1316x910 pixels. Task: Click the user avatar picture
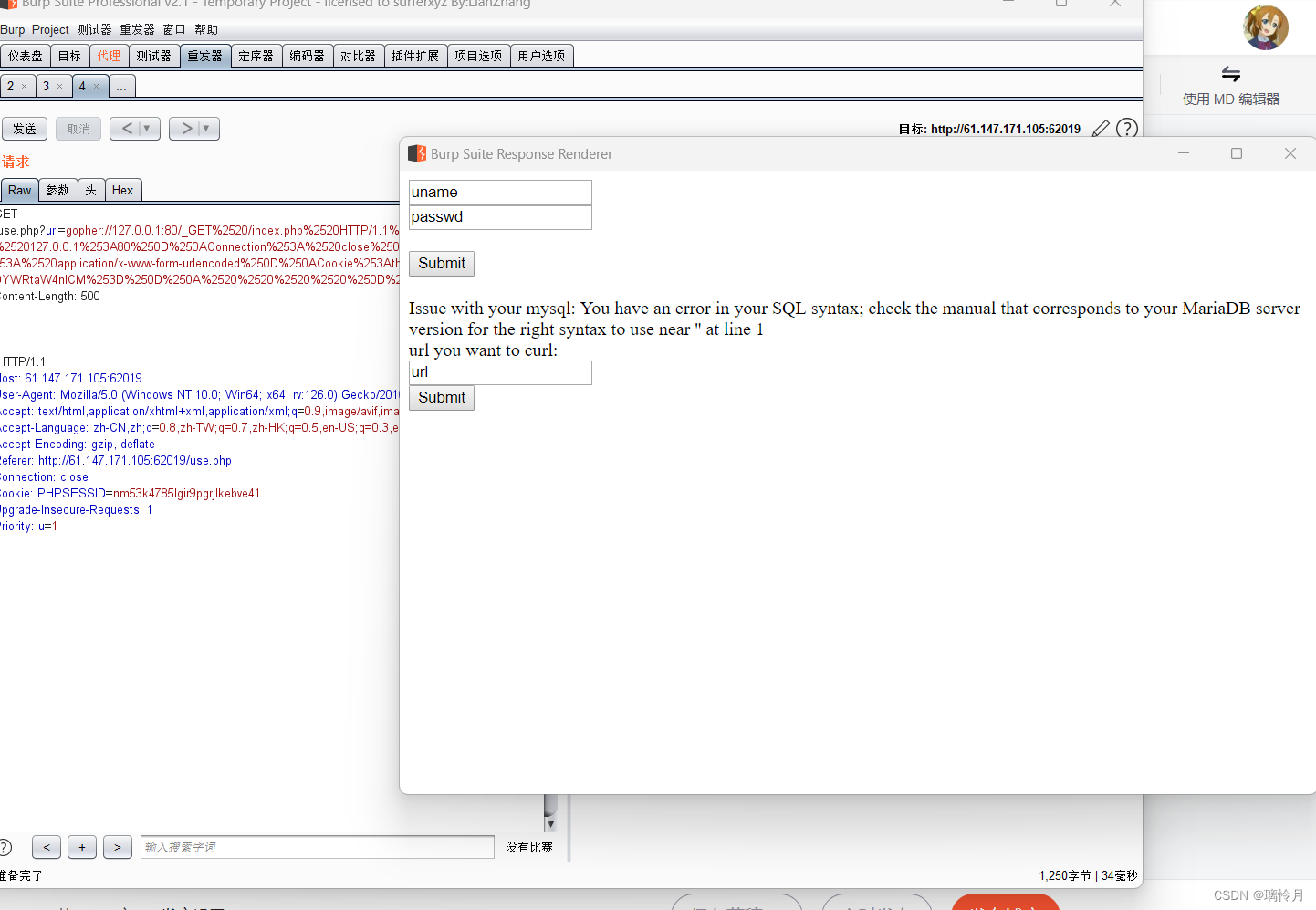point(1266,27)
